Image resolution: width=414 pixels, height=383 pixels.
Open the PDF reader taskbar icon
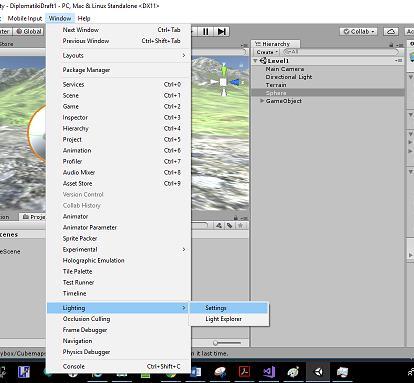tap(244, 372)
